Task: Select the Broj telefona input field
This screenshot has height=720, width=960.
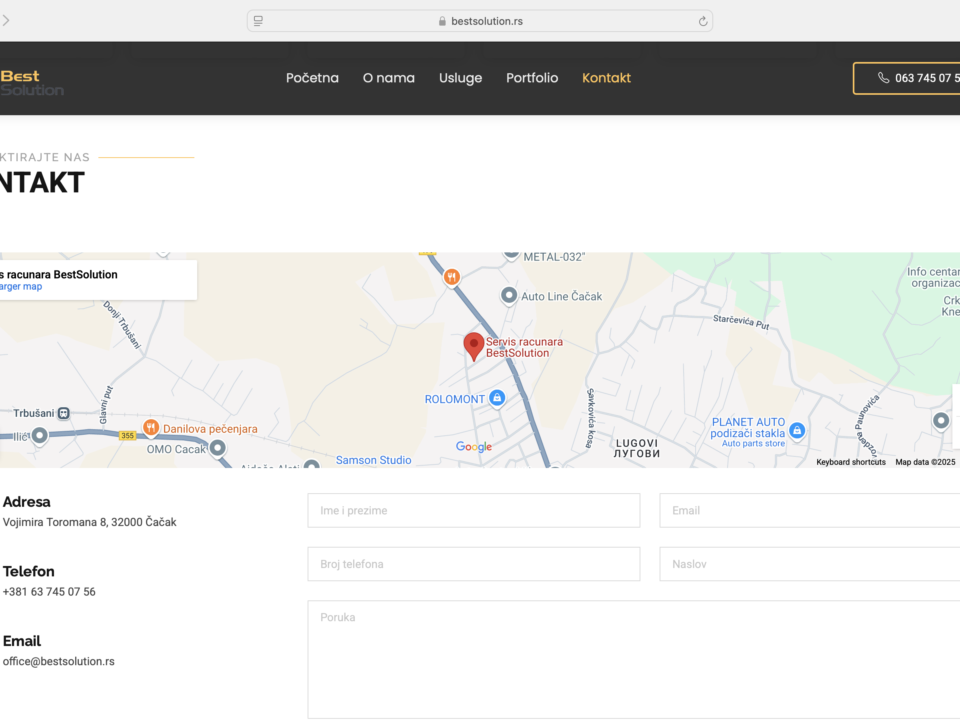Action: (x=473, y=564)
